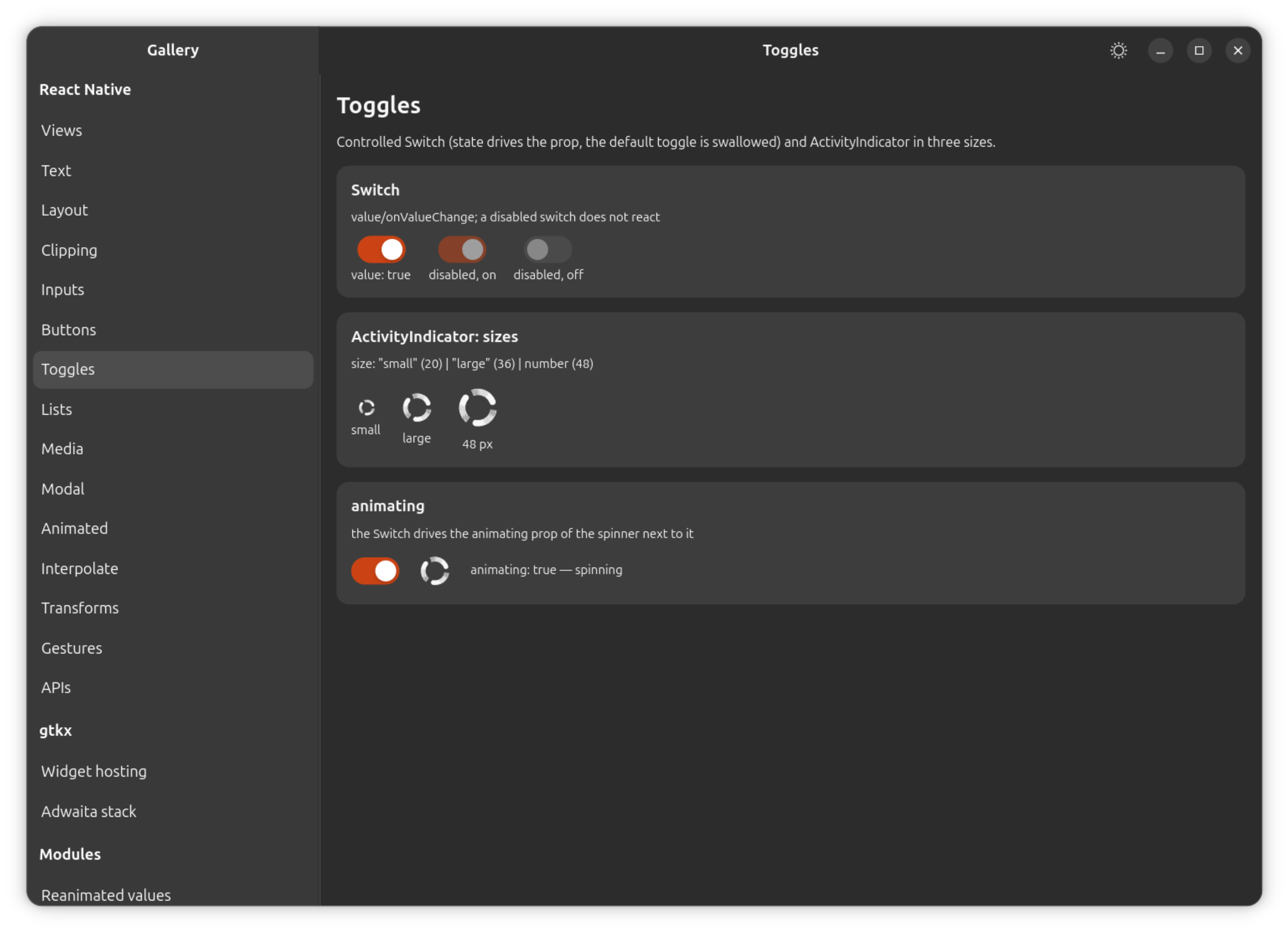Go to the Media page
Screen dimensions: 1288x932
(x=173, y=449)
